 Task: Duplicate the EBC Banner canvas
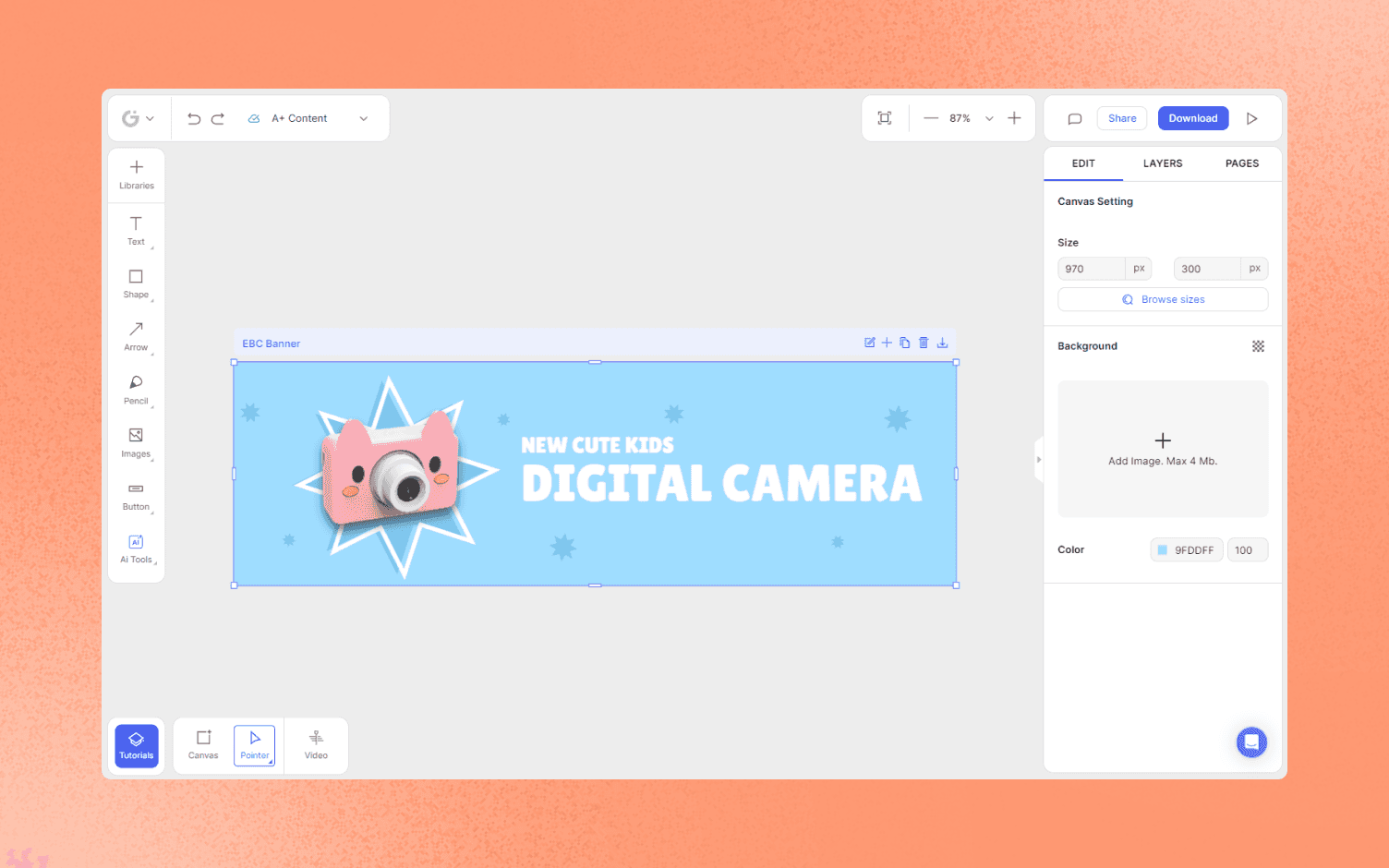(904, 342)
